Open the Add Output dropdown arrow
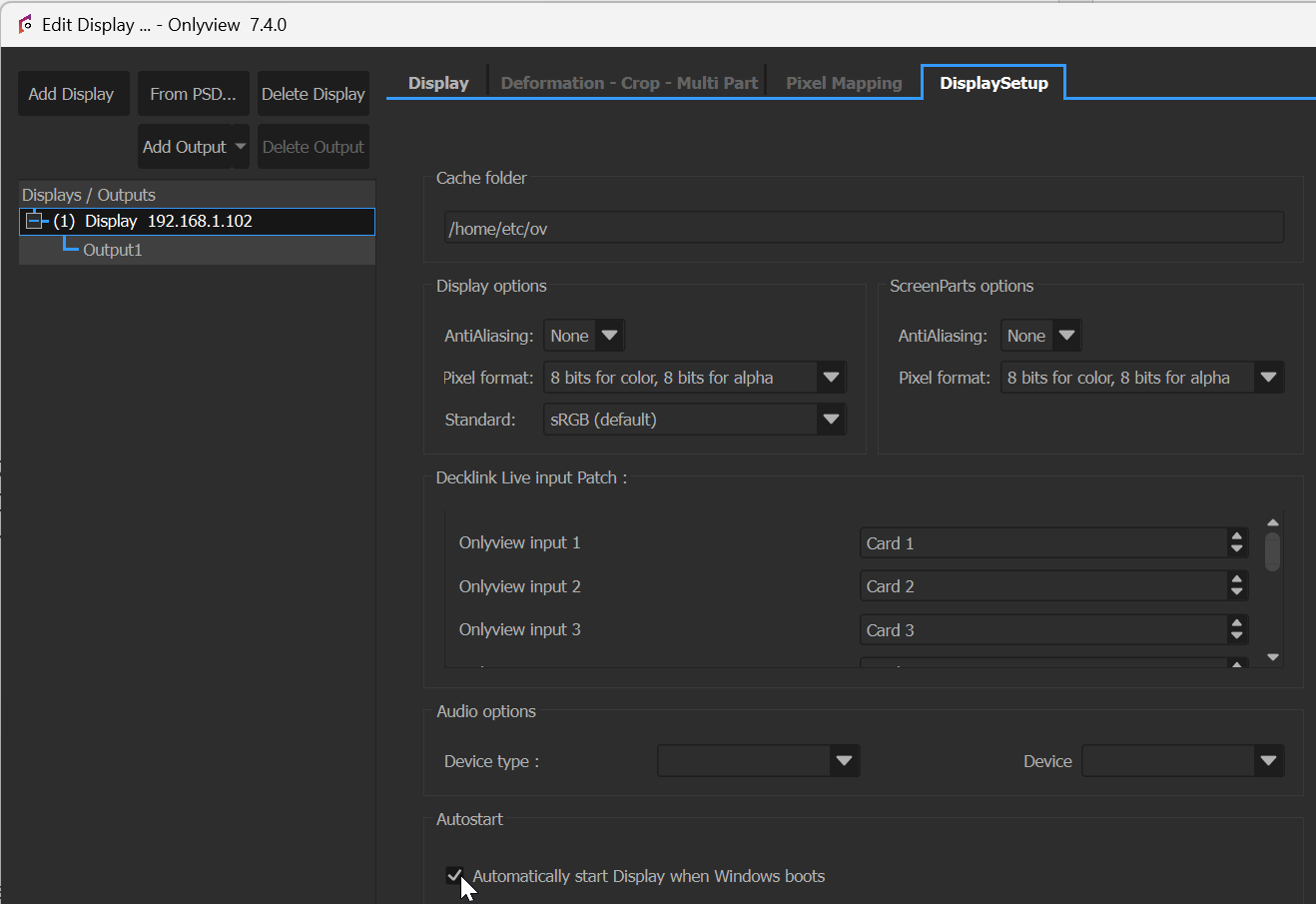This screenshot has height=904, width=1316. (x=241, y=147)
